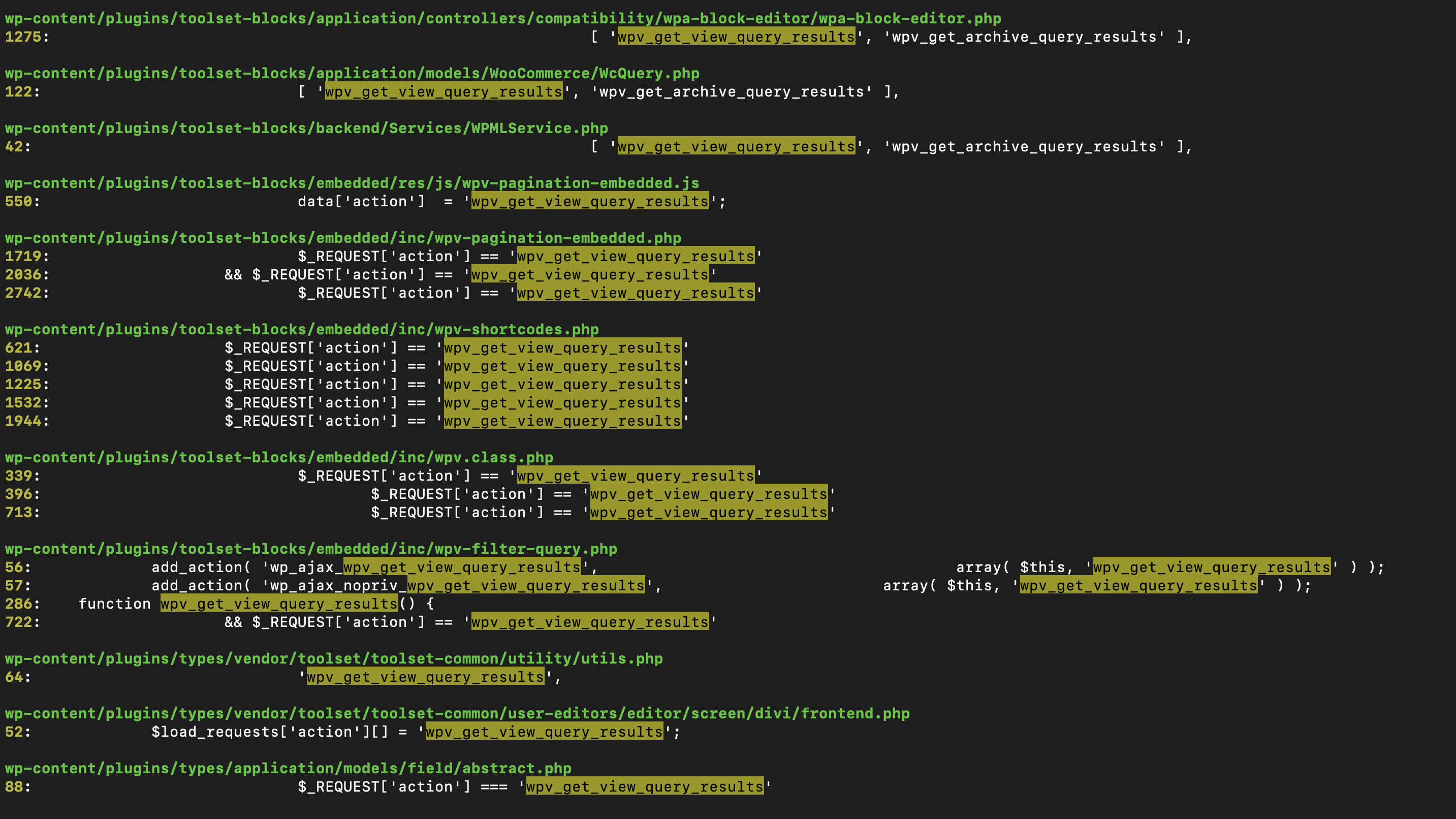The width and height of the screenshot is (1456, 819).
Task: Select line number 1532
Action: pyautogui.click(x=23, y=402)
